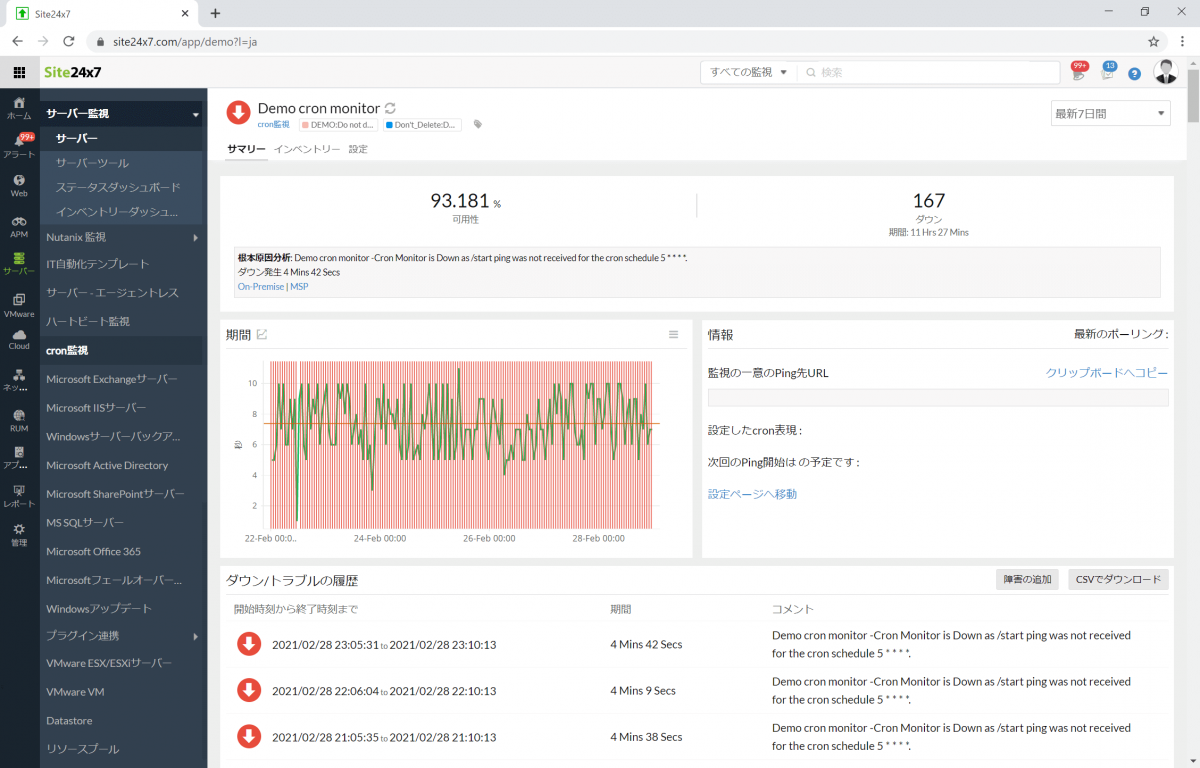Open the user profile avatar
Image resolution: width=1200 pixels, height=768 pixels.
point(1165,72)
